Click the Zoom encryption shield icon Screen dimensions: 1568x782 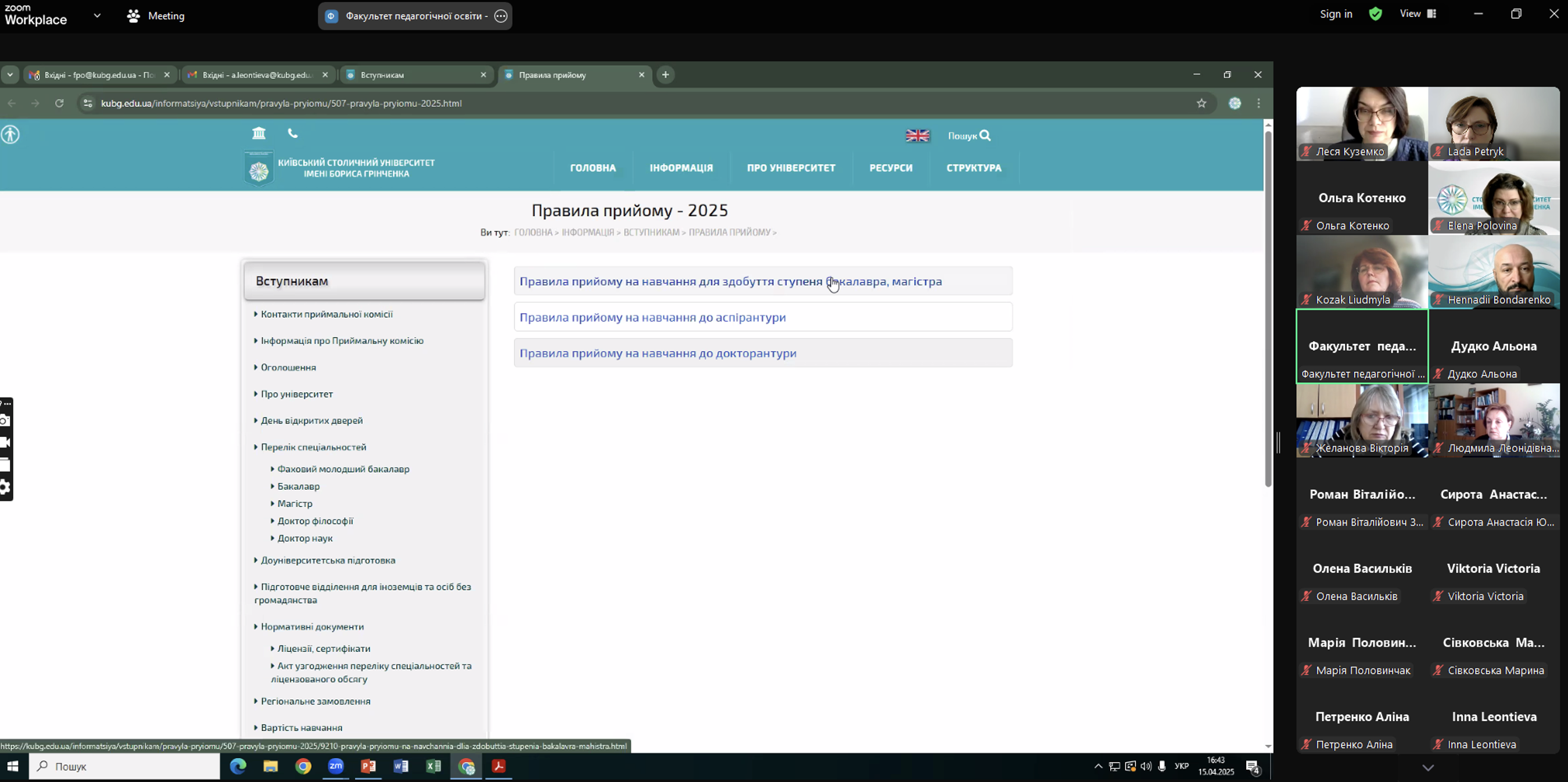[1375, 14]
